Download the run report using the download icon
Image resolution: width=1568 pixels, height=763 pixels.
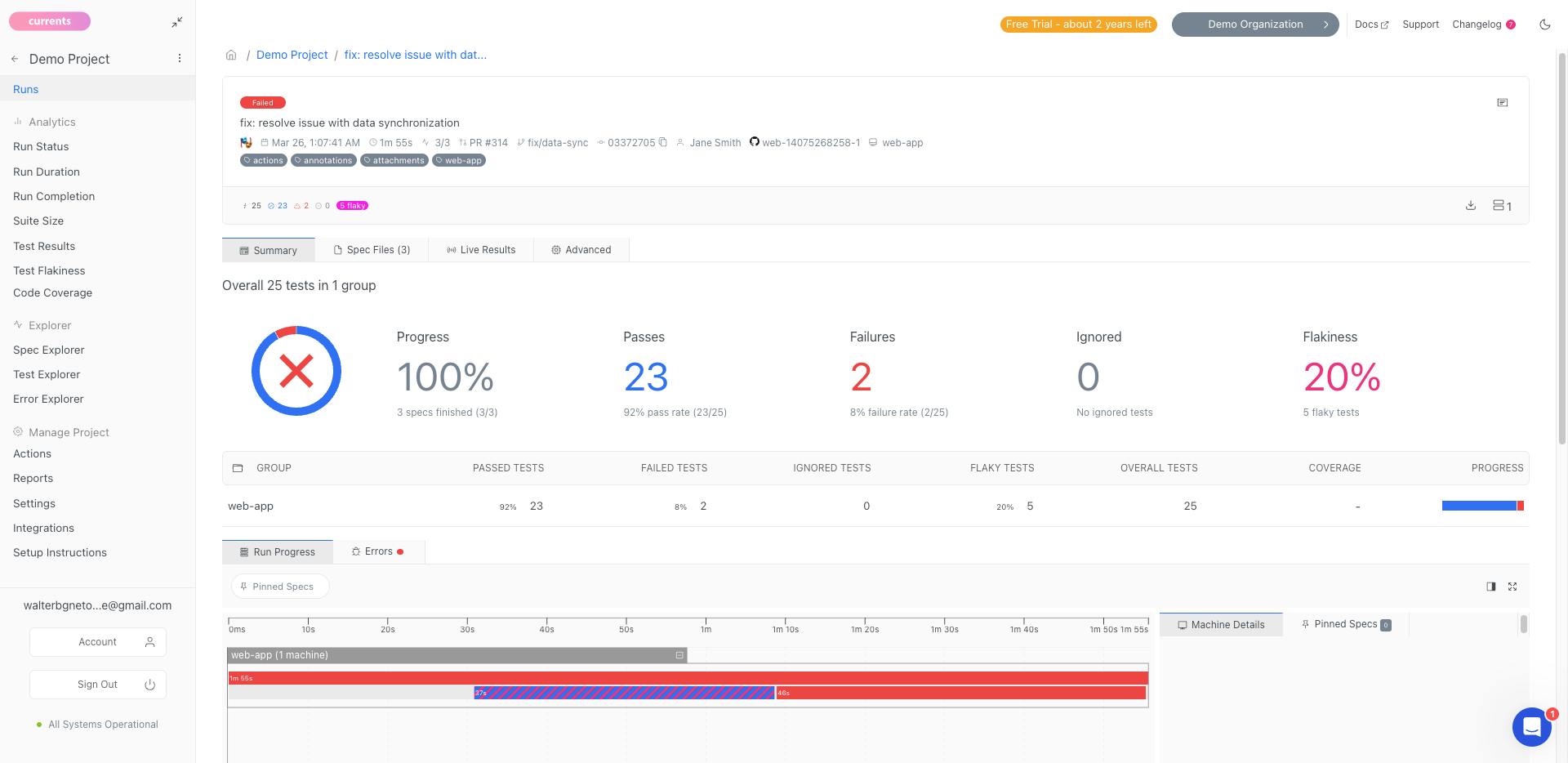(1470, 206)
